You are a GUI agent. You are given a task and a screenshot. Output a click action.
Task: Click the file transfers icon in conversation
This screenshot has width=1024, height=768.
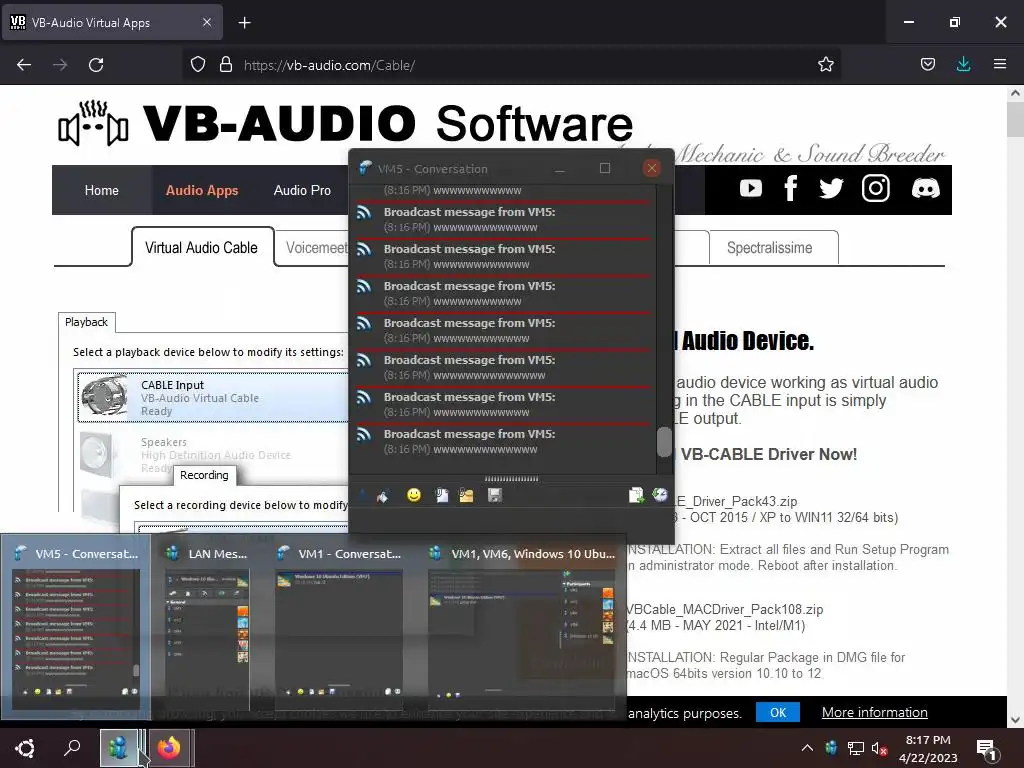[636, 495]
